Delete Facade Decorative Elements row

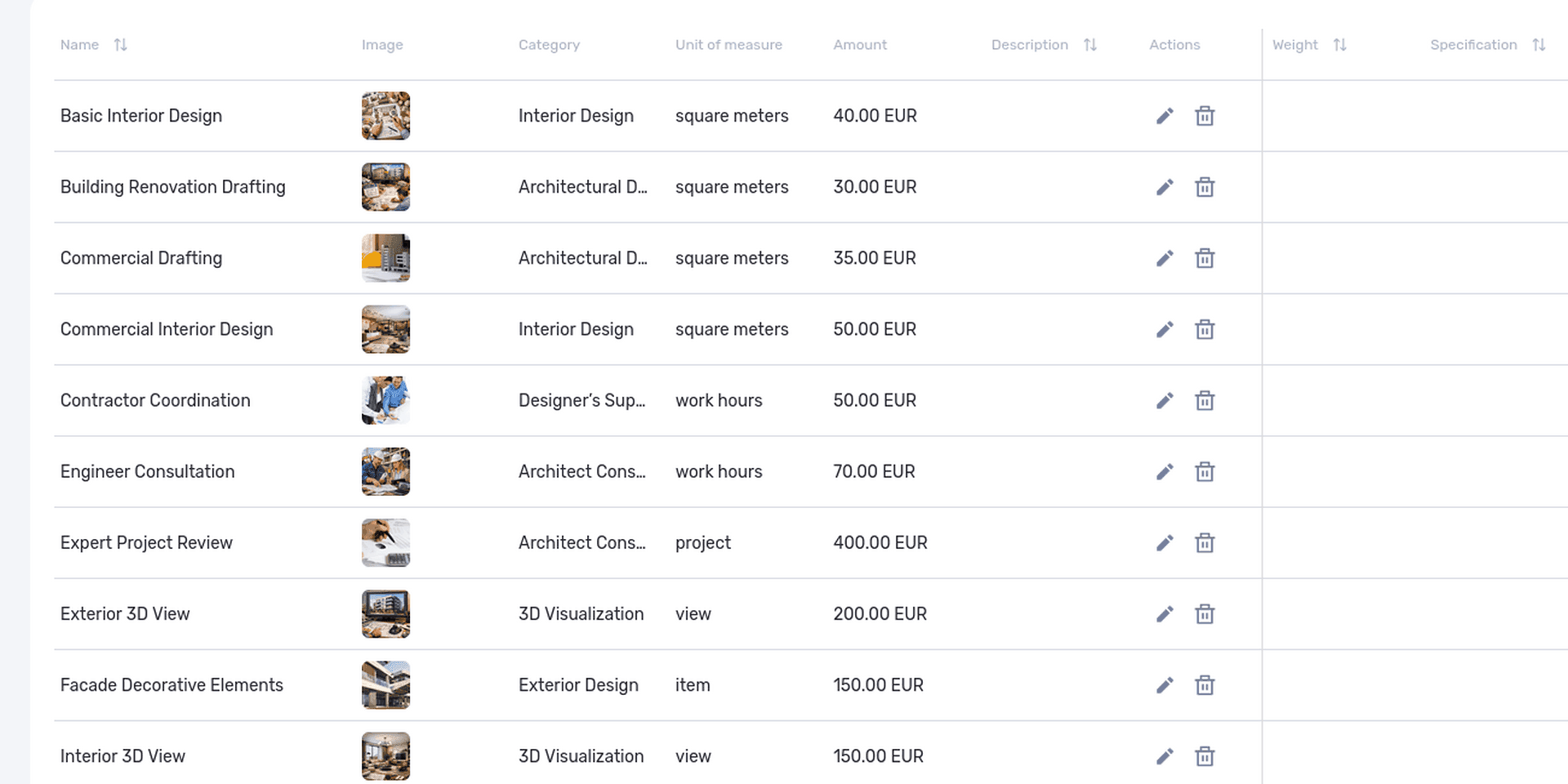pyautogui.click(x=1205, y=684)
